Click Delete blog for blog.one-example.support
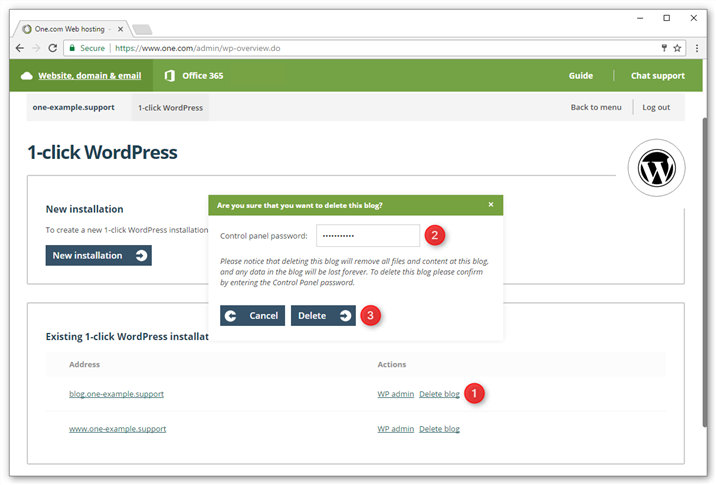The height and width of the screenshot is (485, 716). pyautogui.click(x=439, y=394)
